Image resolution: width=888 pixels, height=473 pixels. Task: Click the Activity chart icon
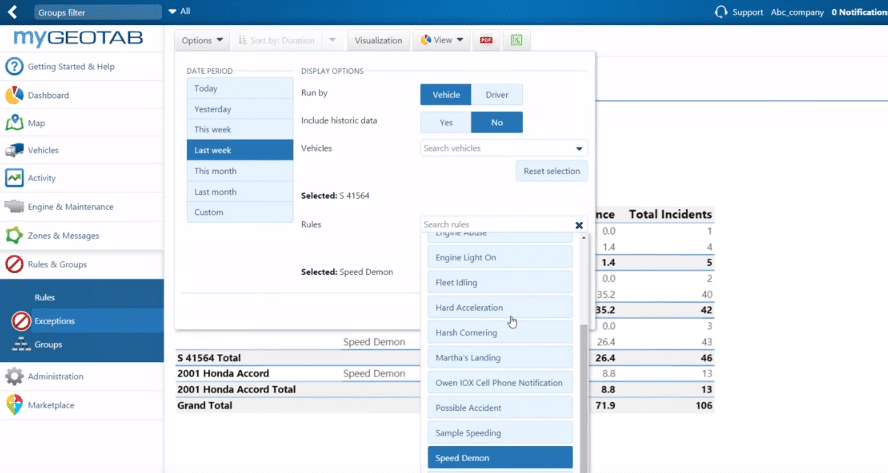pyautogui.click(x=14, y=178)
